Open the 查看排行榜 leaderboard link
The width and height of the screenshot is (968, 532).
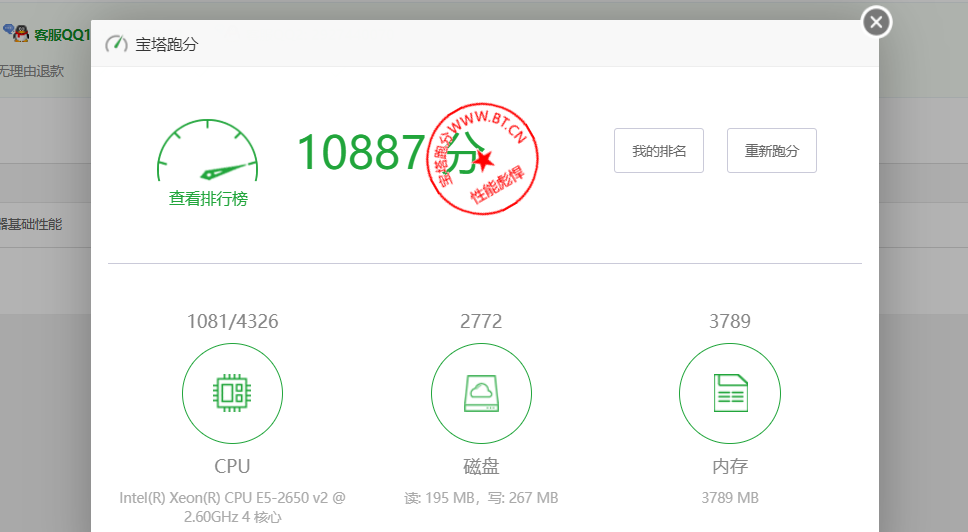(208, 199)
